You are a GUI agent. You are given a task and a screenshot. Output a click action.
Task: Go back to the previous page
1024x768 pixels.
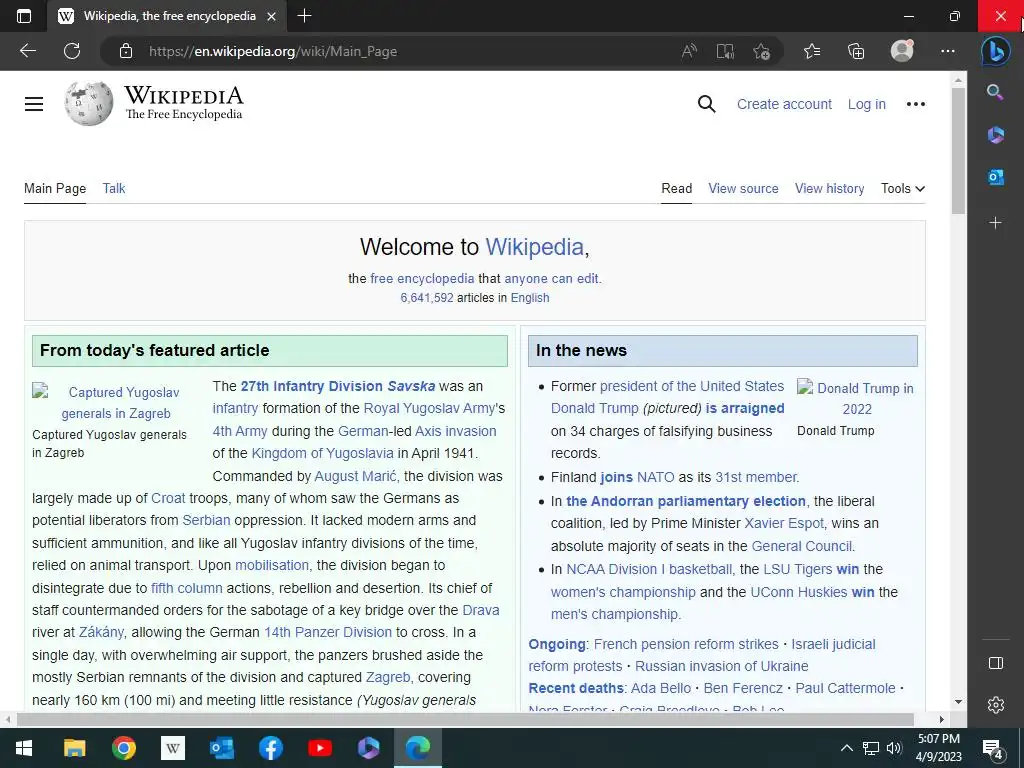click(x=28, y=51)
